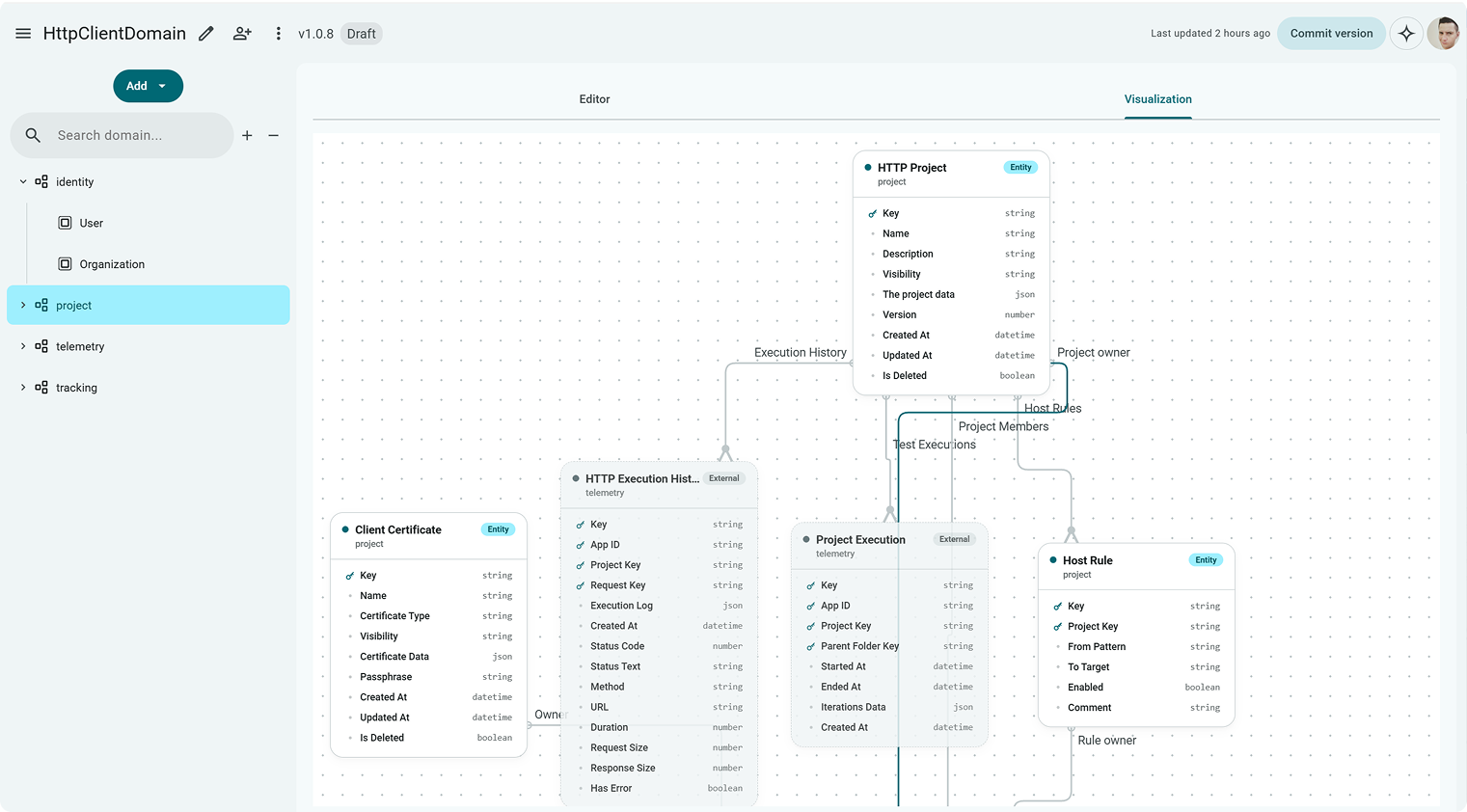Click the Passphrase field in Client Certificate

428,677
